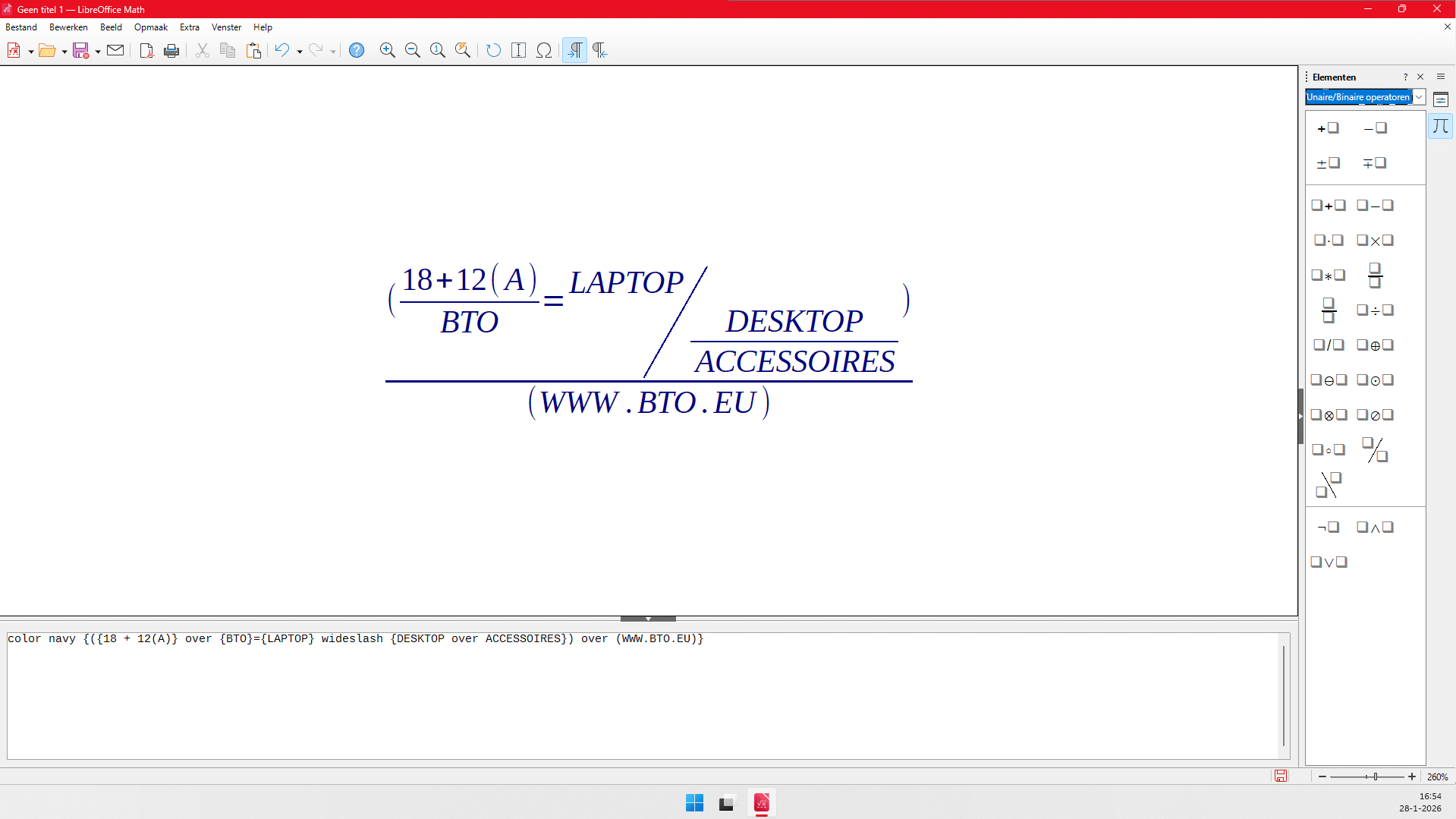Toggle right-to-left text direction button
The width and height of the screenshot is (1456, 819).
point(599,50)
